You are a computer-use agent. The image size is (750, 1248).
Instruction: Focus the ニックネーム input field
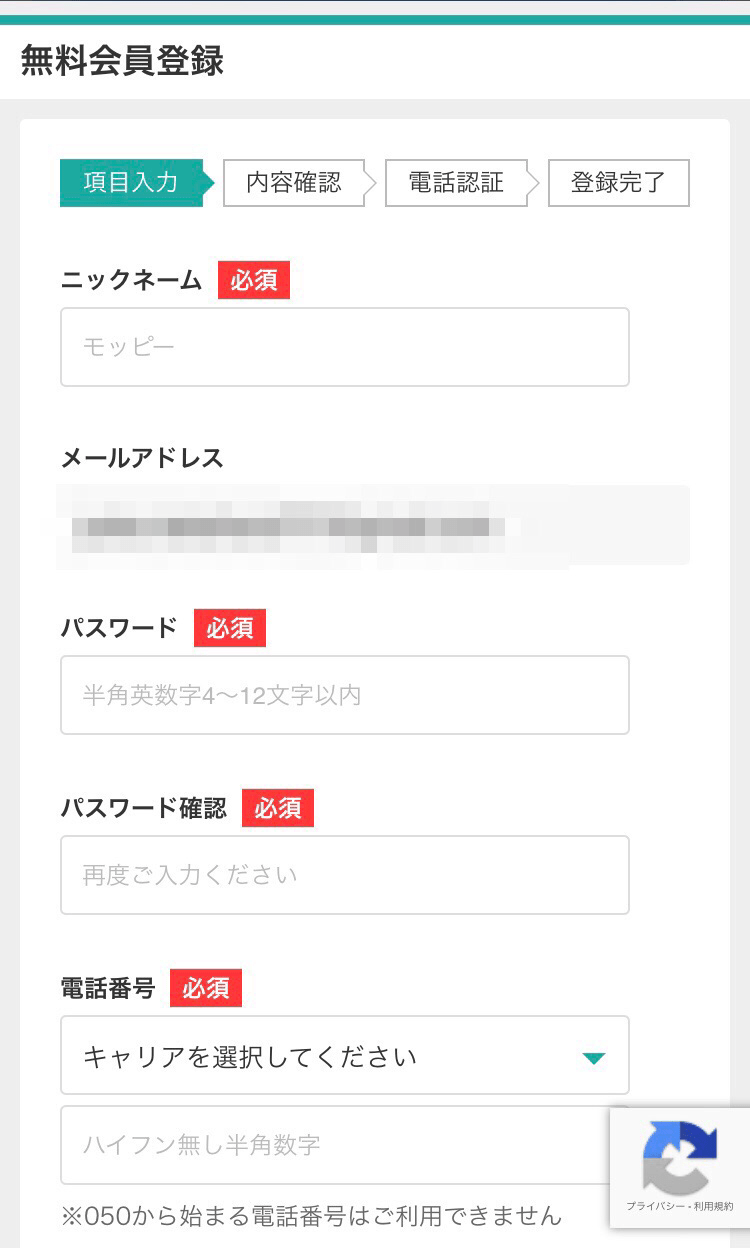point(344,347)
